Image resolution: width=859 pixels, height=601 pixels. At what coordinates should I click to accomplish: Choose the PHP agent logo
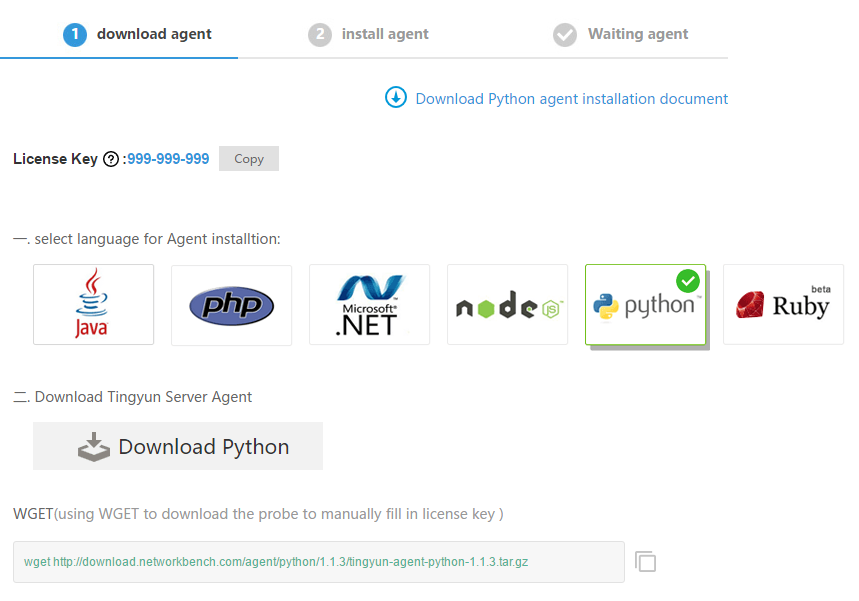pos(231,305)
